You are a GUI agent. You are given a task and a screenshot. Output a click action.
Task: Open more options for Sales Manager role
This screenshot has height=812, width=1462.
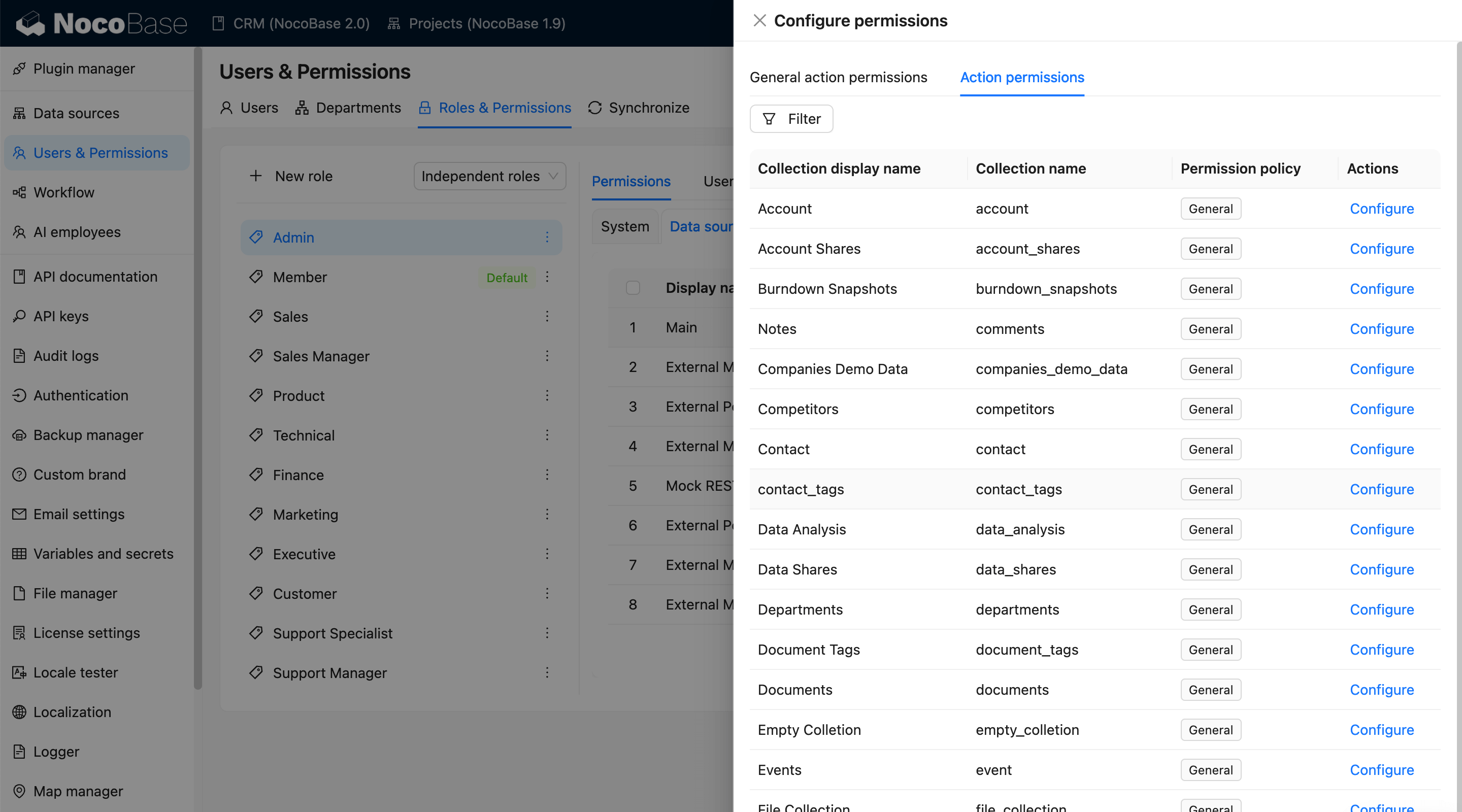click(547, 356)
